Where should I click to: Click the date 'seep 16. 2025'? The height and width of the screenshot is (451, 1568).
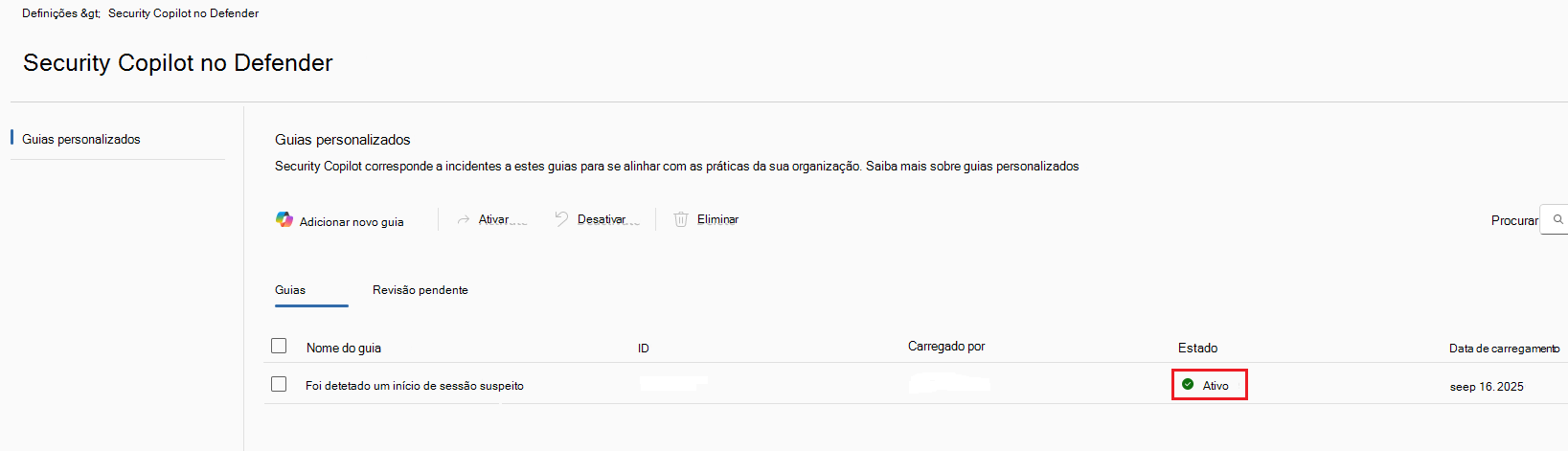pos(1487,387)
